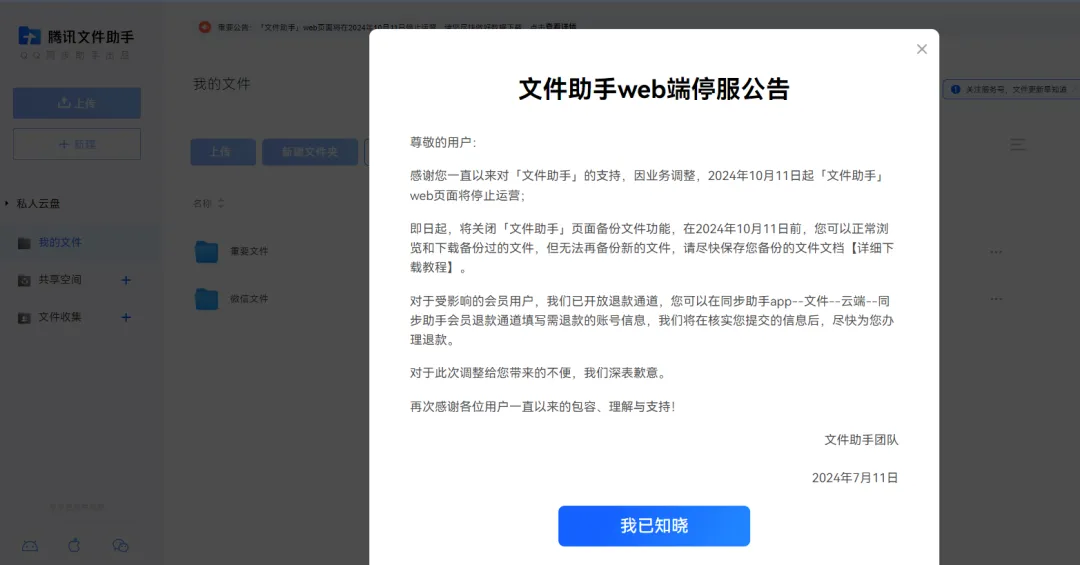Image resolution: width=1080 pixels, height=565 pixels.
Task: Click the 我已知晓 confirmation button
Action: coord(654,526)
